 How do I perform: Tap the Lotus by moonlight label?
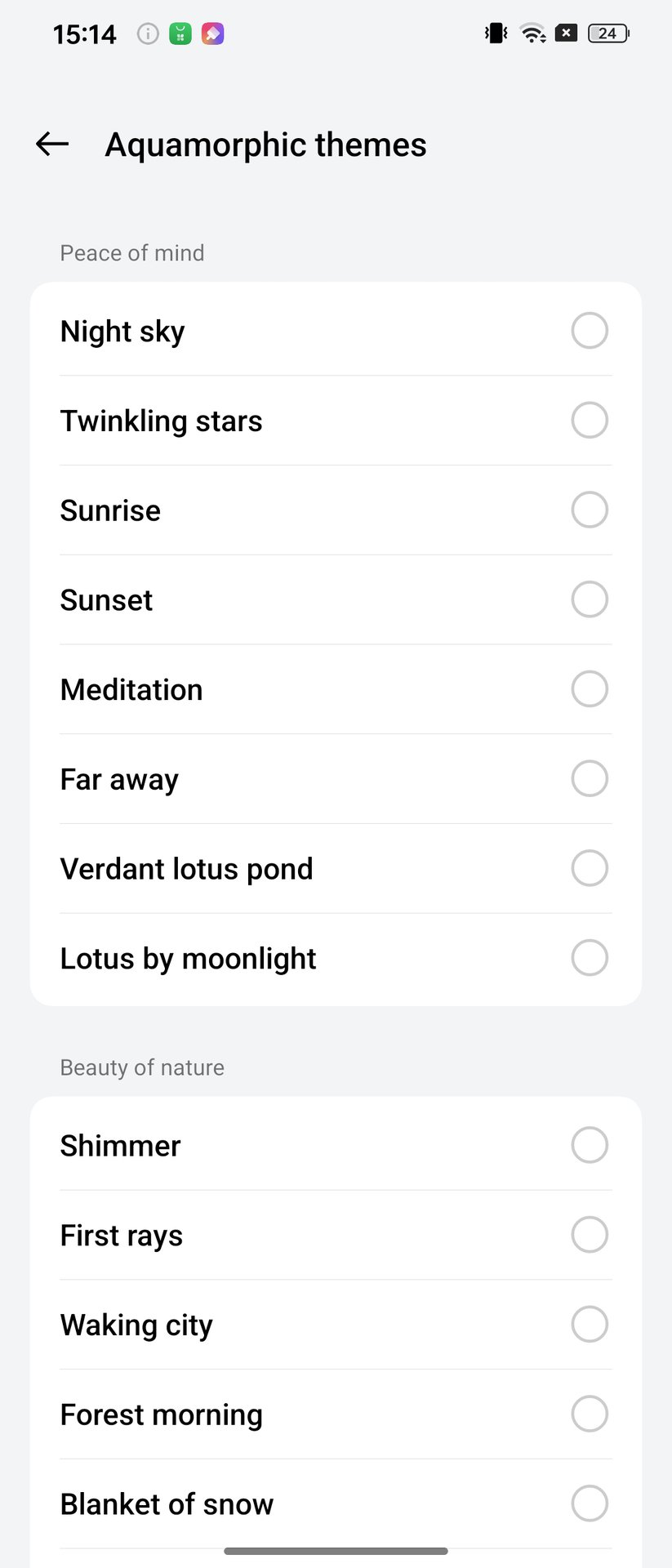[x=188, y=958]
